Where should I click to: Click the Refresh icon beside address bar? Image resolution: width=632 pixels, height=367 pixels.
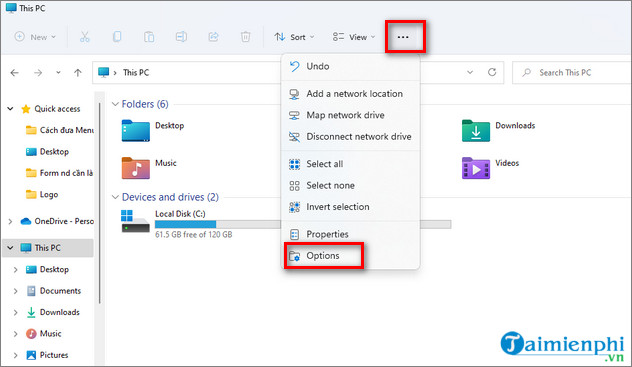click(x=492, y=72)
